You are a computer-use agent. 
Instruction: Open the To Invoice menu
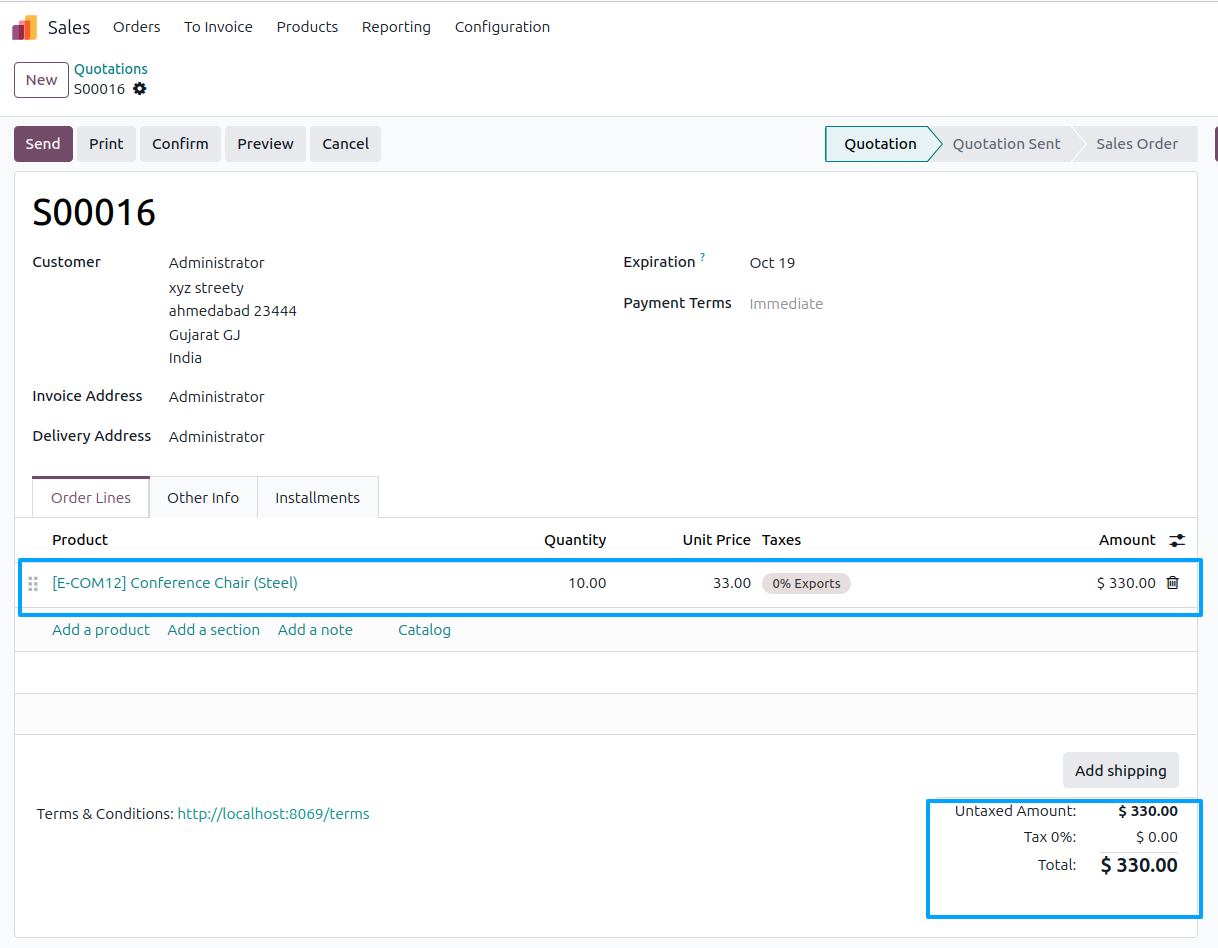coord(218,27)
